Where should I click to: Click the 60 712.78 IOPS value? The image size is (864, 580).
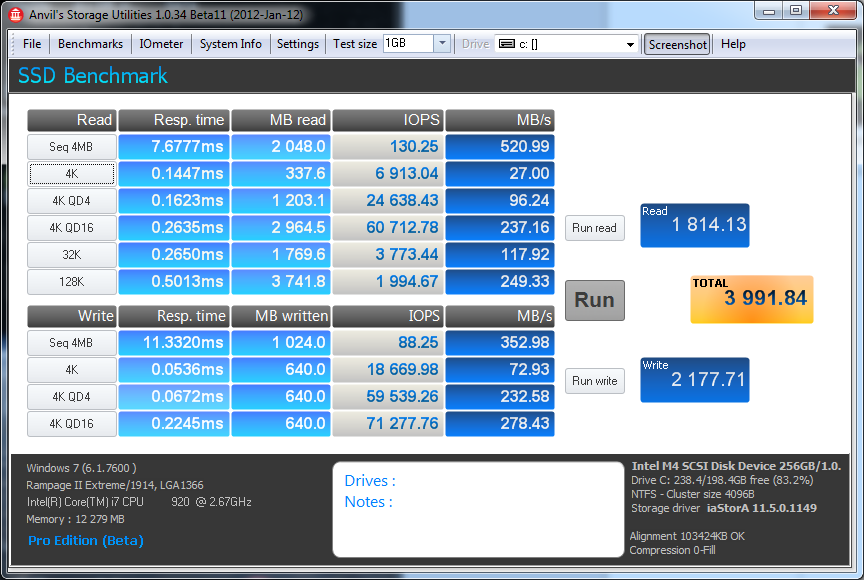(388, 227)
